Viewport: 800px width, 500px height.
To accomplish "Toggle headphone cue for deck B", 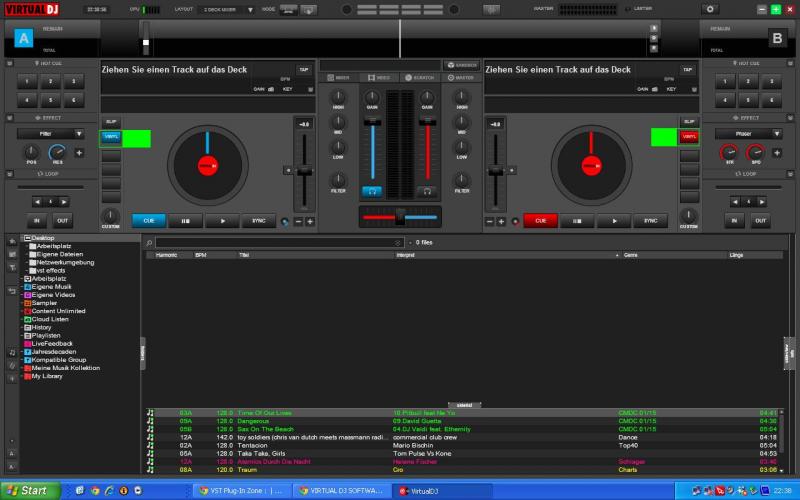I will [x=427, y=191].
